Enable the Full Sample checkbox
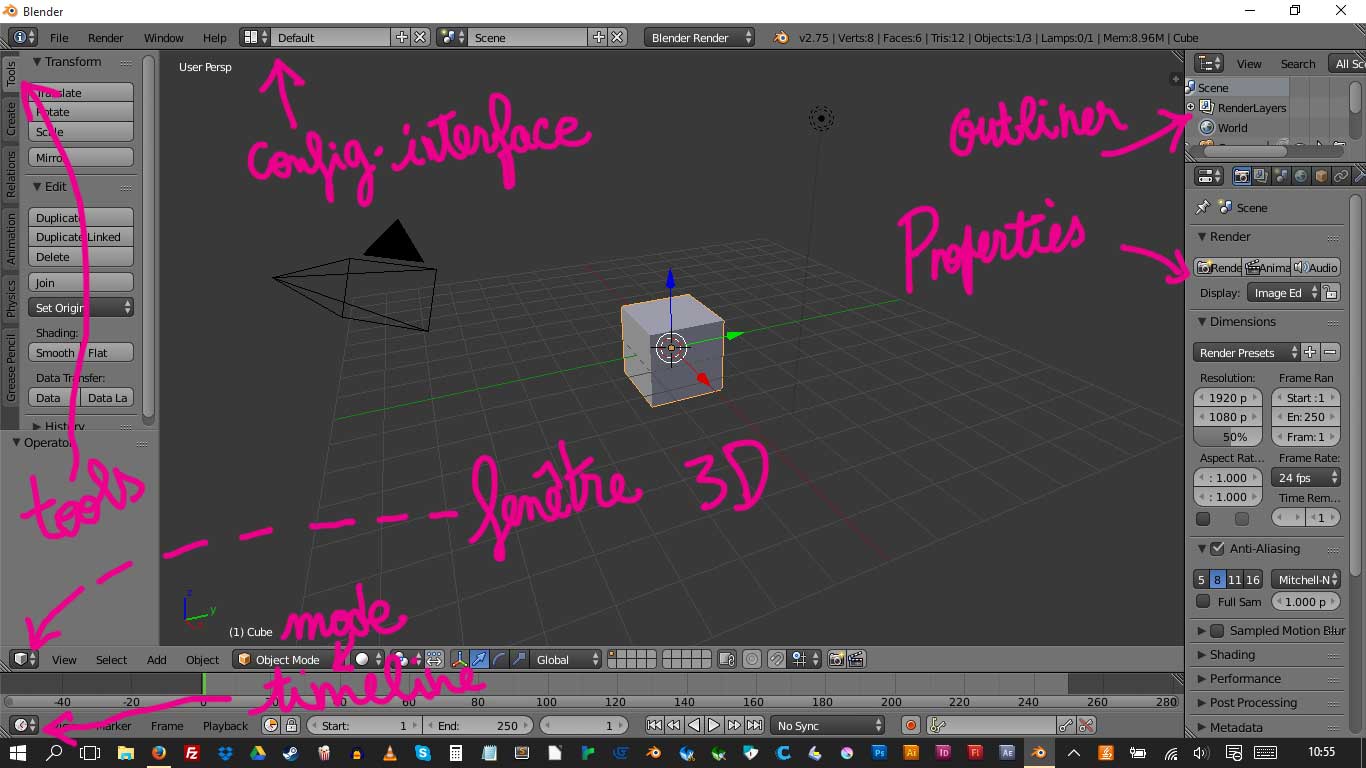Screen dimensions: 1366x768 point(1202,601)
